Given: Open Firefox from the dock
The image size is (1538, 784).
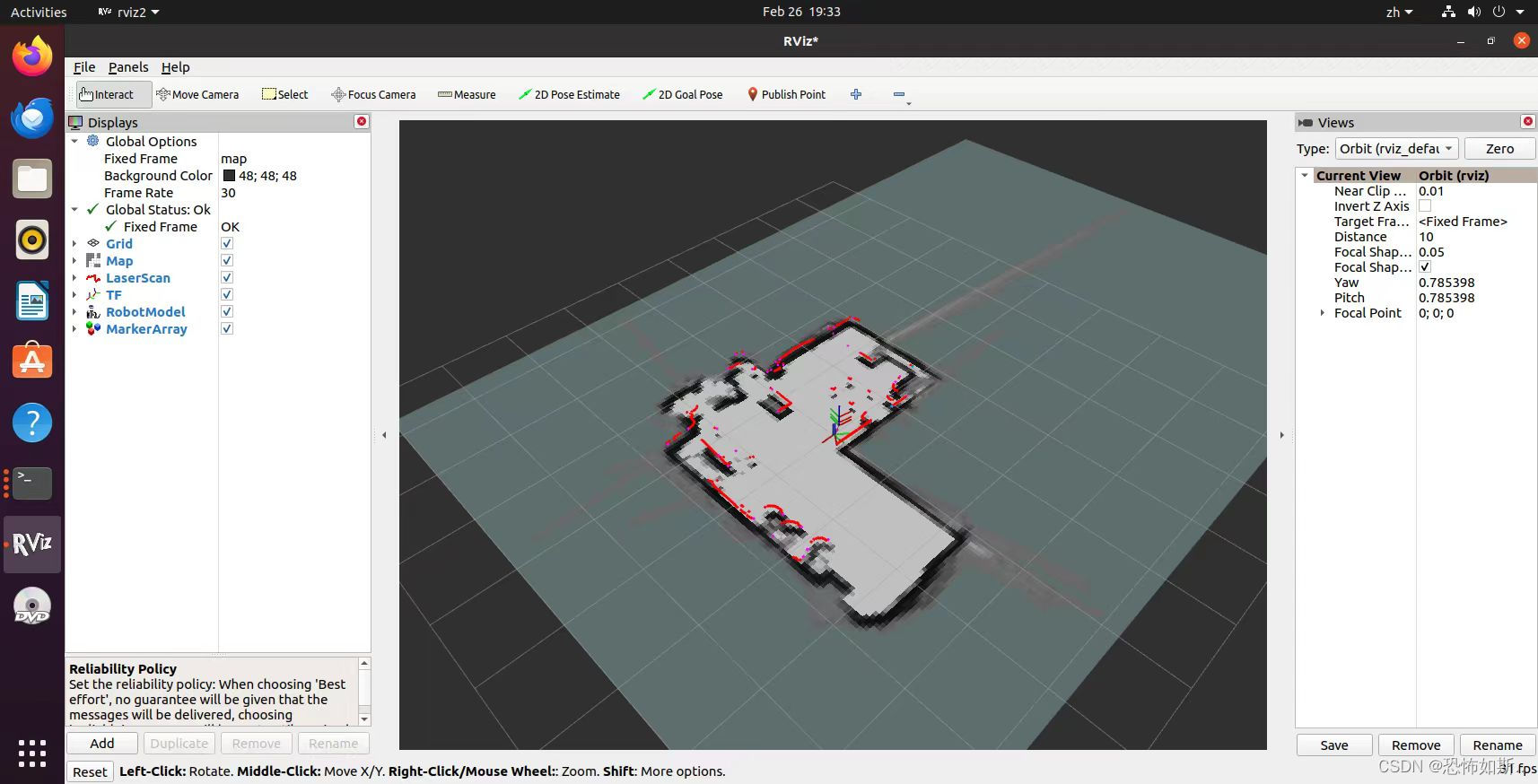Looking at the screenshot, I should point(32,57).
